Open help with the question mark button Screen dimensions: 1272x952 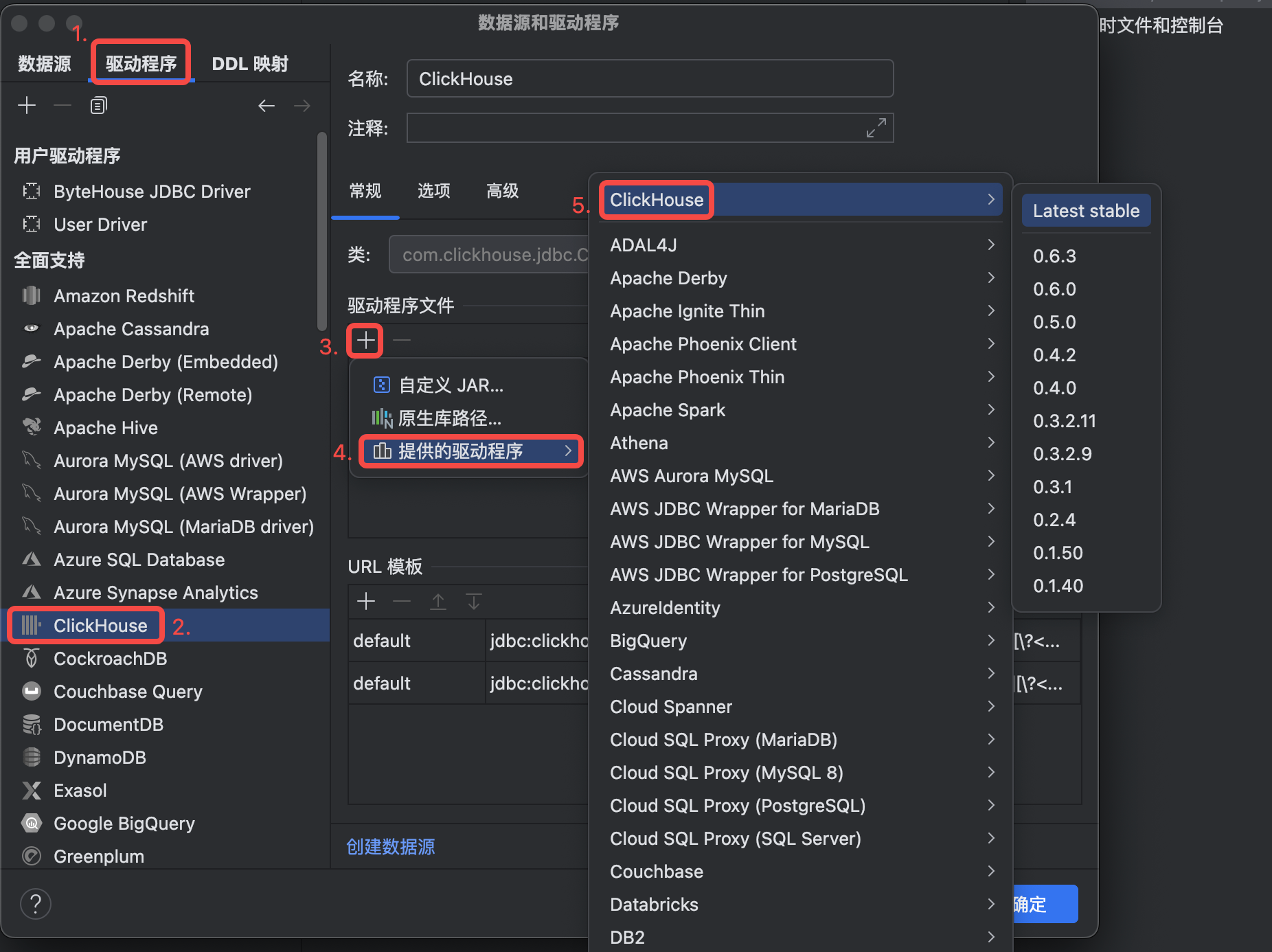36,903
